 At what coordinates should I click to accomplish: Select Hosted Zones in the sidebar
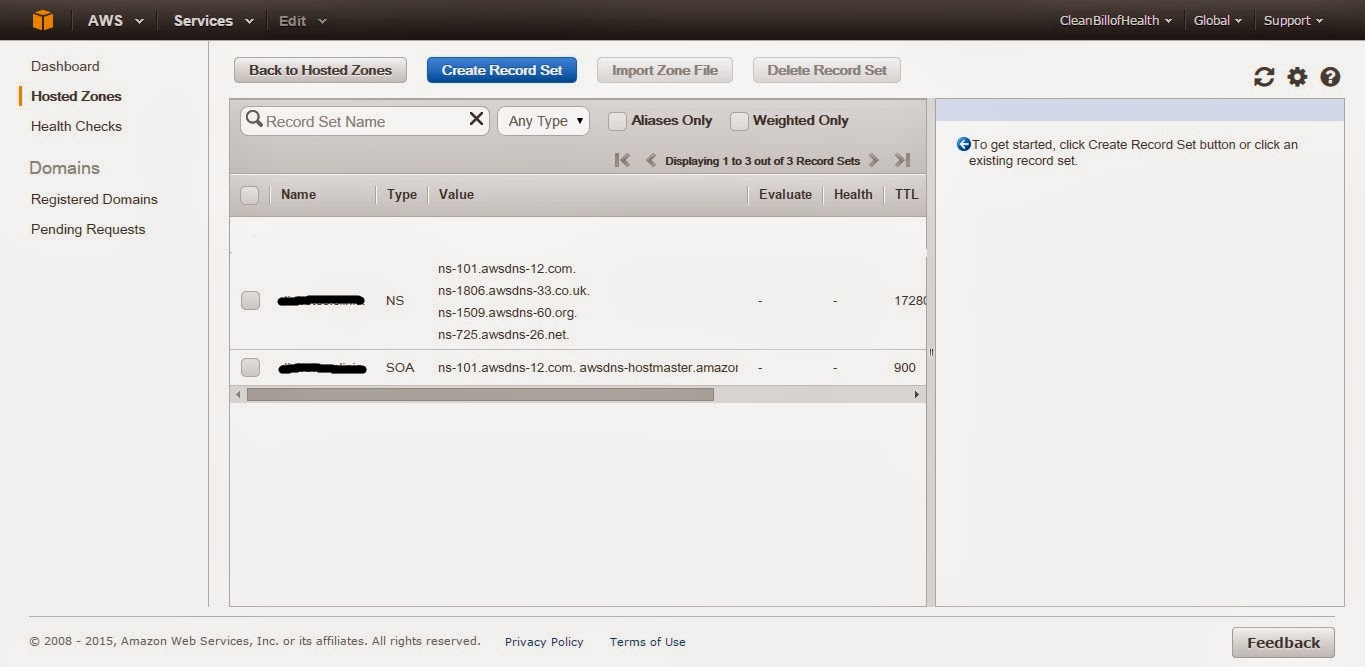click(x=76, y=96)
